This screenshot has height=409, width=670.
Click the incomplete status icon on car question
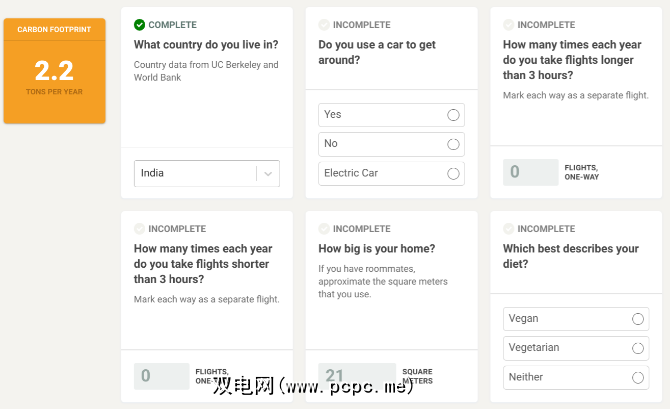[324, 25]
